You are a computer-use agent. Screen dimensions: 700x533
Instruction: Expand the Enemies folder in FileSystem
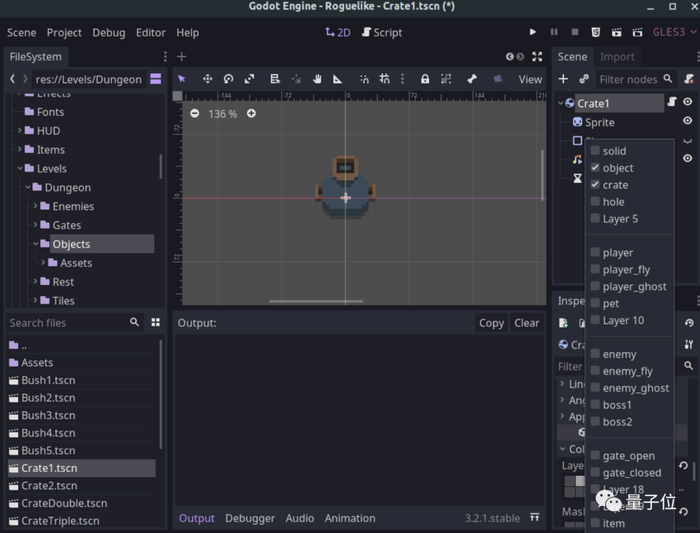(x=35, y=207)
